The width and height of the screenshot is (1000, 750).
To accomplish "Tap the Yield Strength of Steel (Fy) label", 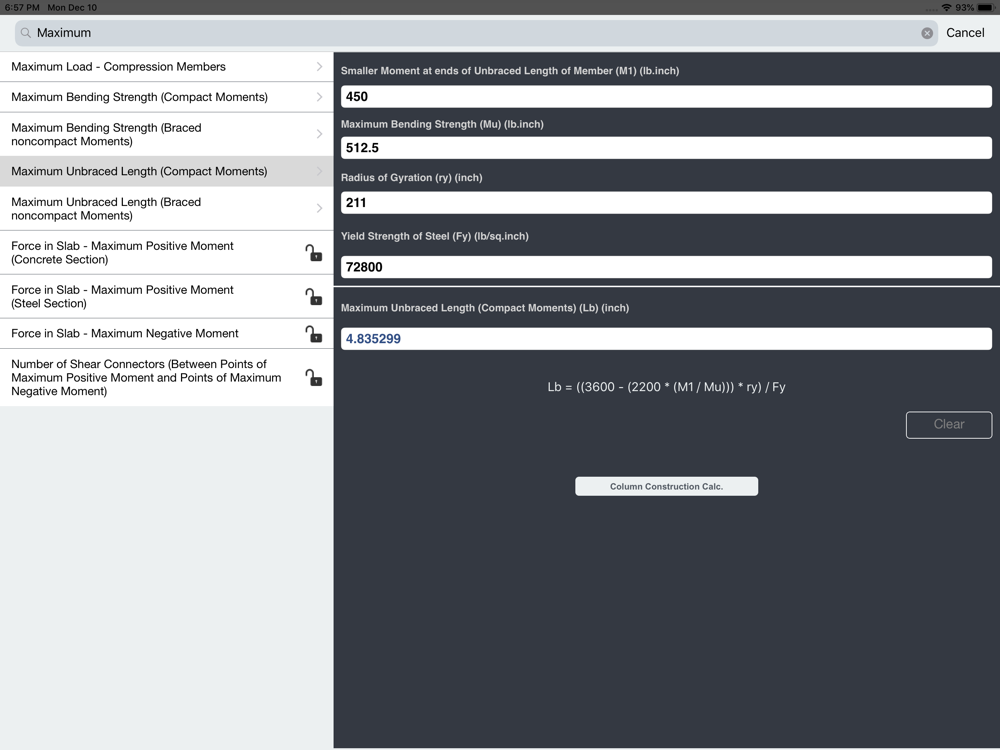I will [434, 236].
